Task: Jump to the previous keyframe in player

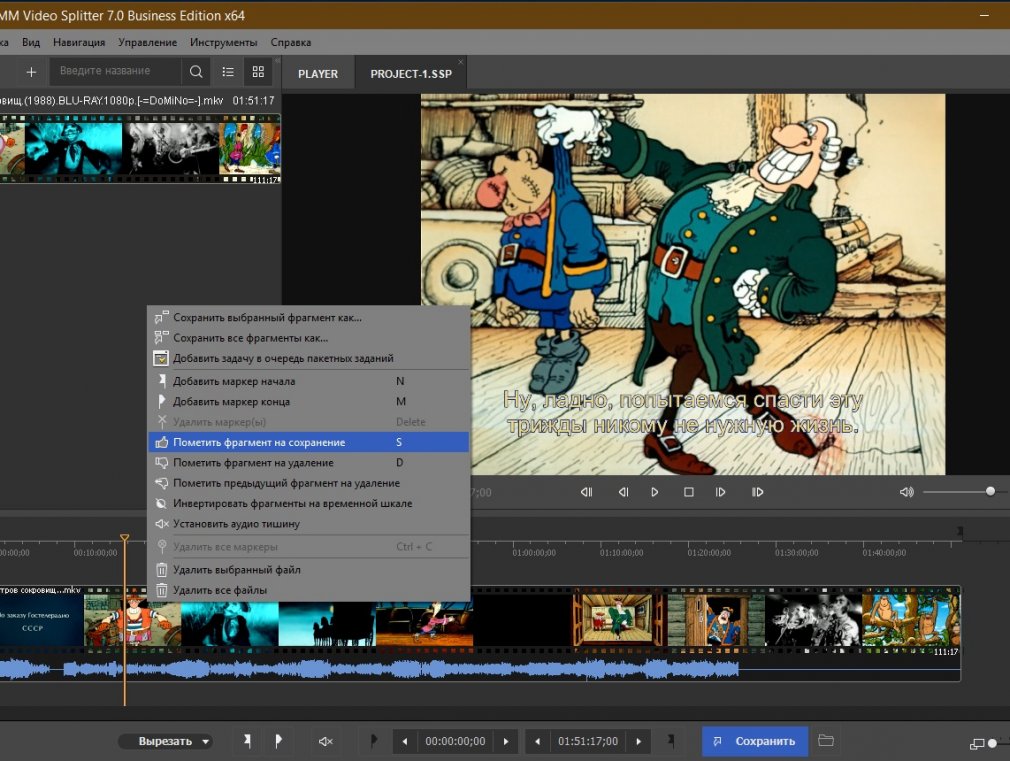Action: click(586, 492)
